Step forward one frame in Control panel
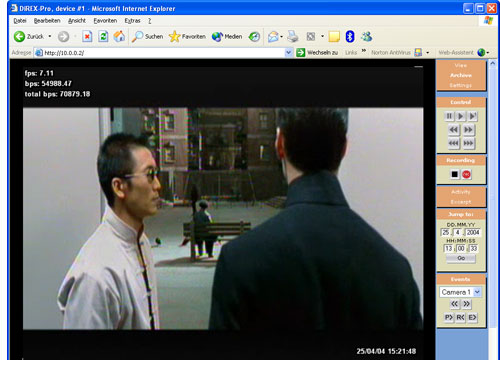Screen dimensions: 500x370 coord(473,116)
